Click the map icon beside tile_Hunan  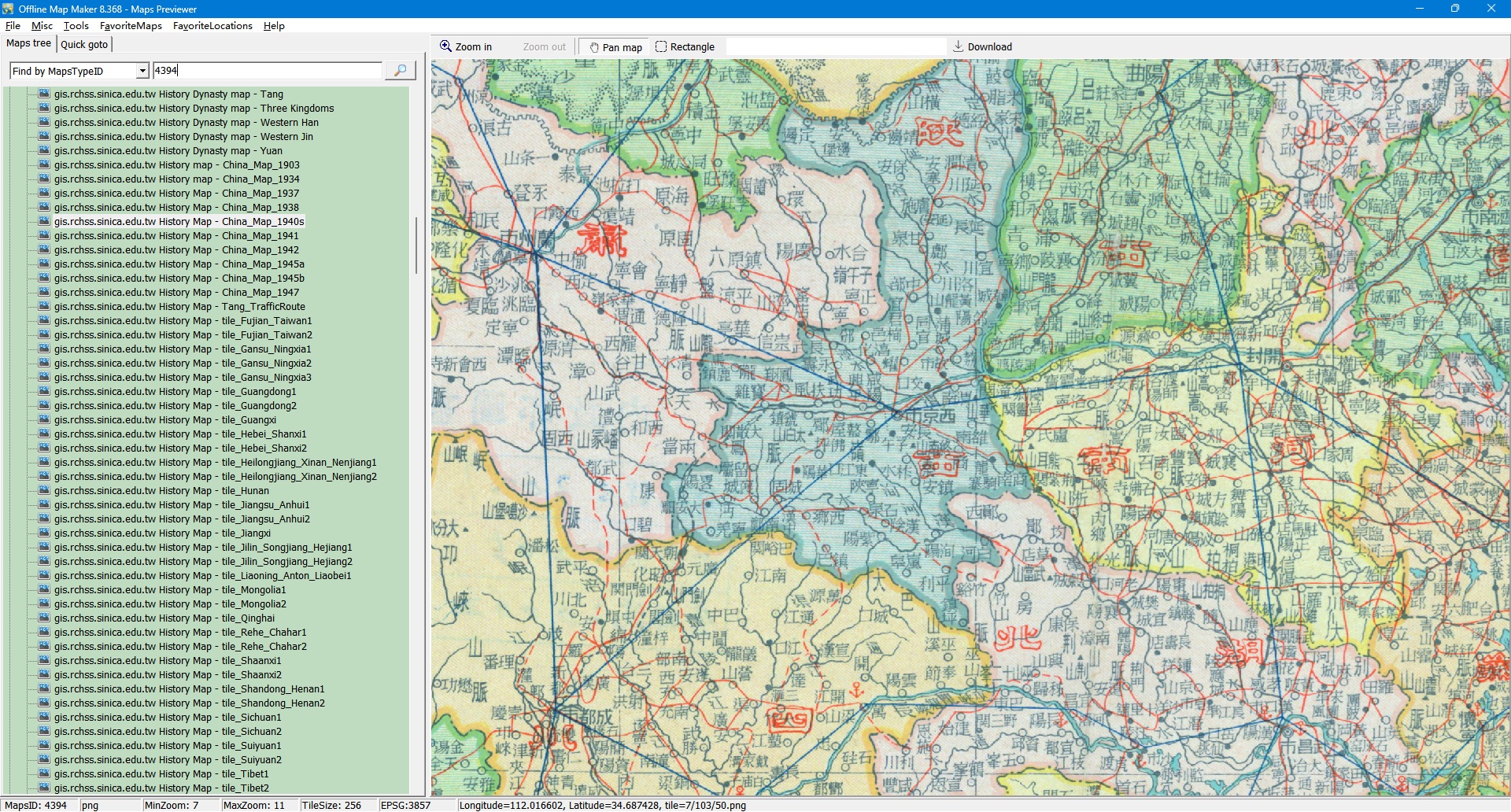tap(44, 491)
